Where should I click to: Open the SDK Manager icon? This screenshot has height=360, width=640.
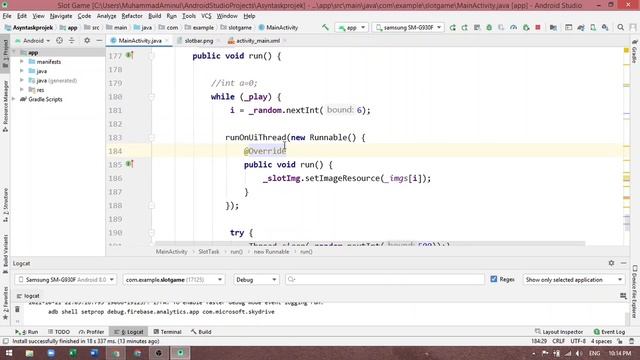pos(605,27)
